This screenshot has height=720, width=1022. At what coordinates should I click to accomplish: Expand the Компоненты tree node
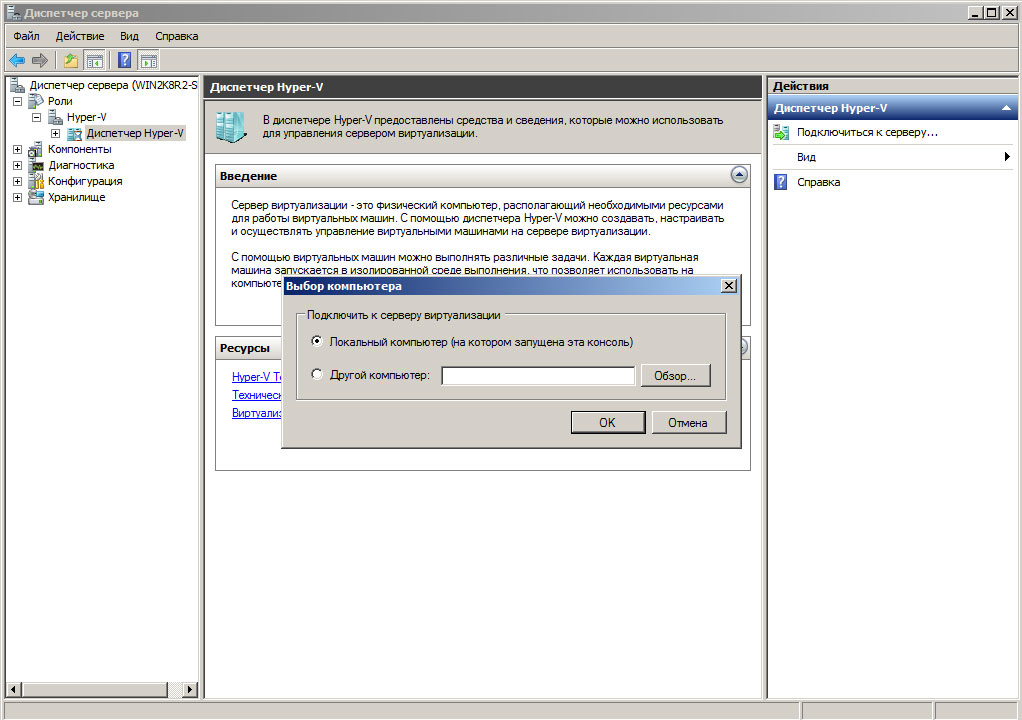point(18,149)
